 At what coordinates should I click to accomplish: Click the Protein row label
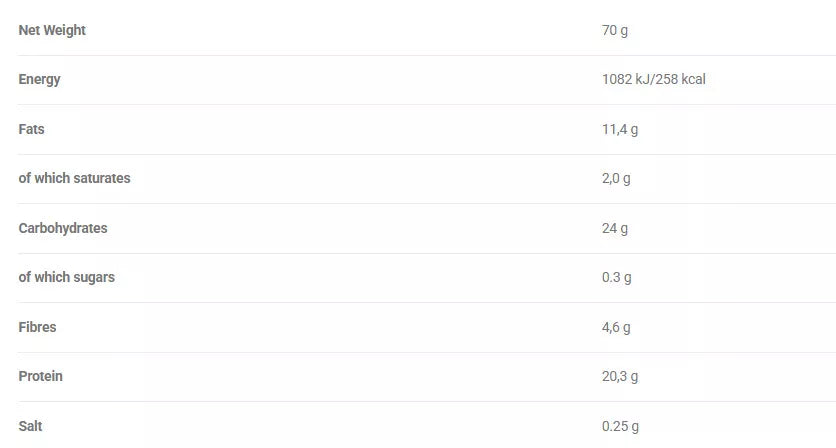[40, 376]
